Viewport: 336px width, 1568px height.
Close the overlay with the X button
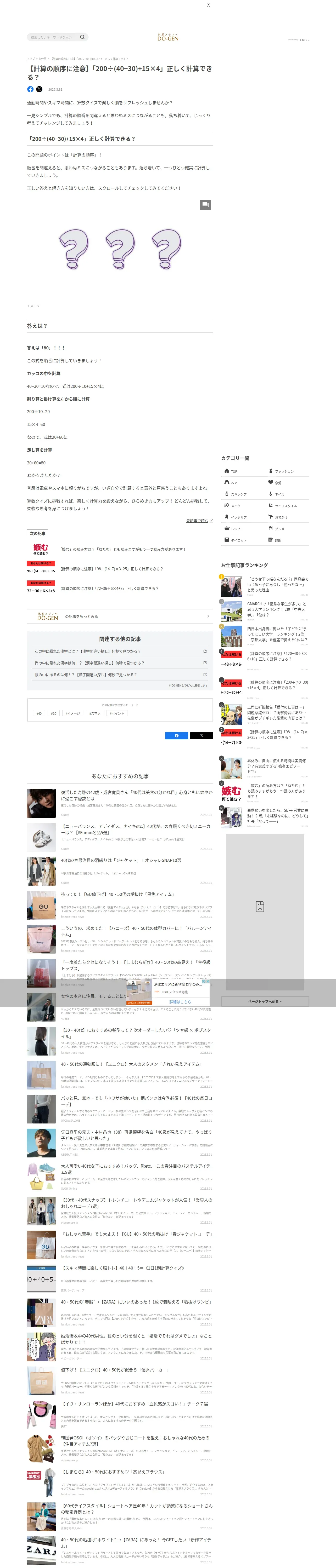(208, 5)
